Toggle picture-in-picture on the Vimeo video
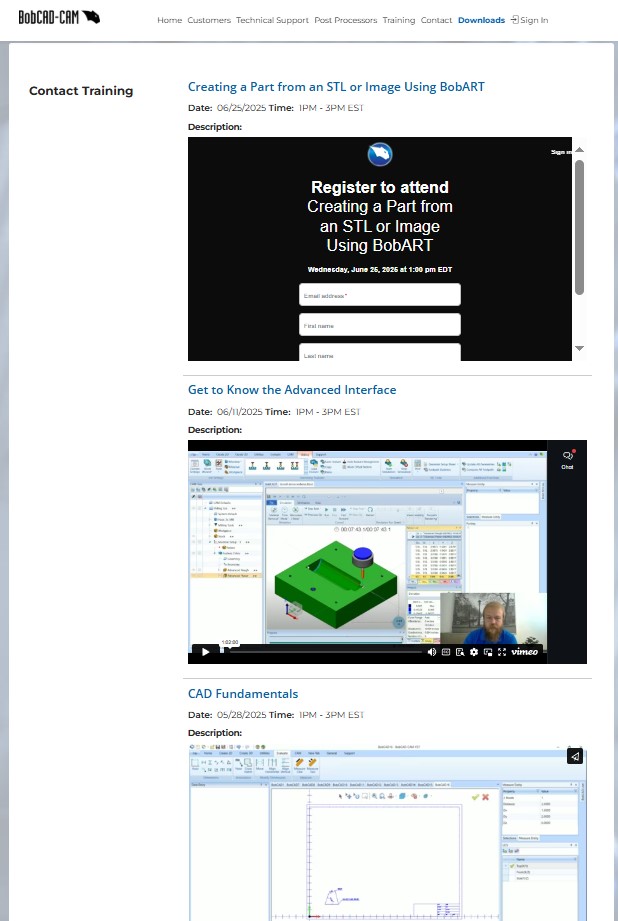 (488, 652)
